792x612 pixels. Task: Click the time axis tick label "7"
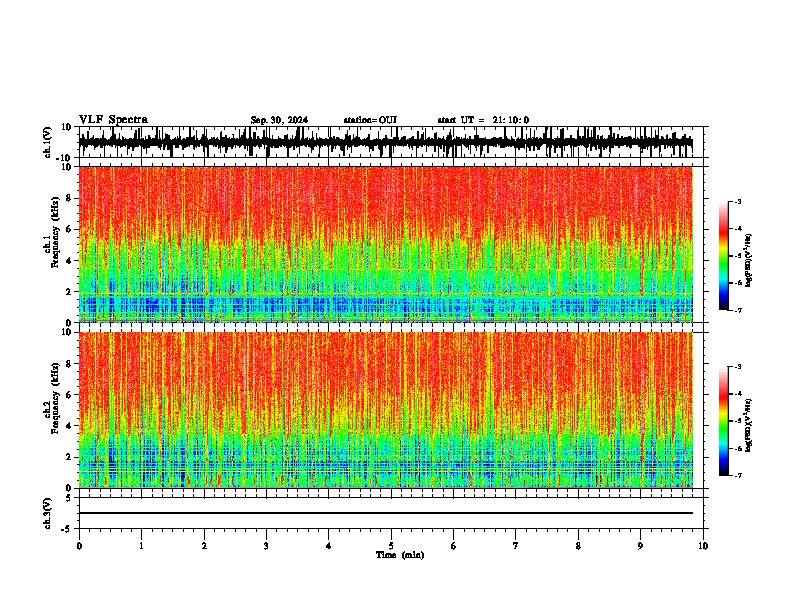click(x=516, y=546)
